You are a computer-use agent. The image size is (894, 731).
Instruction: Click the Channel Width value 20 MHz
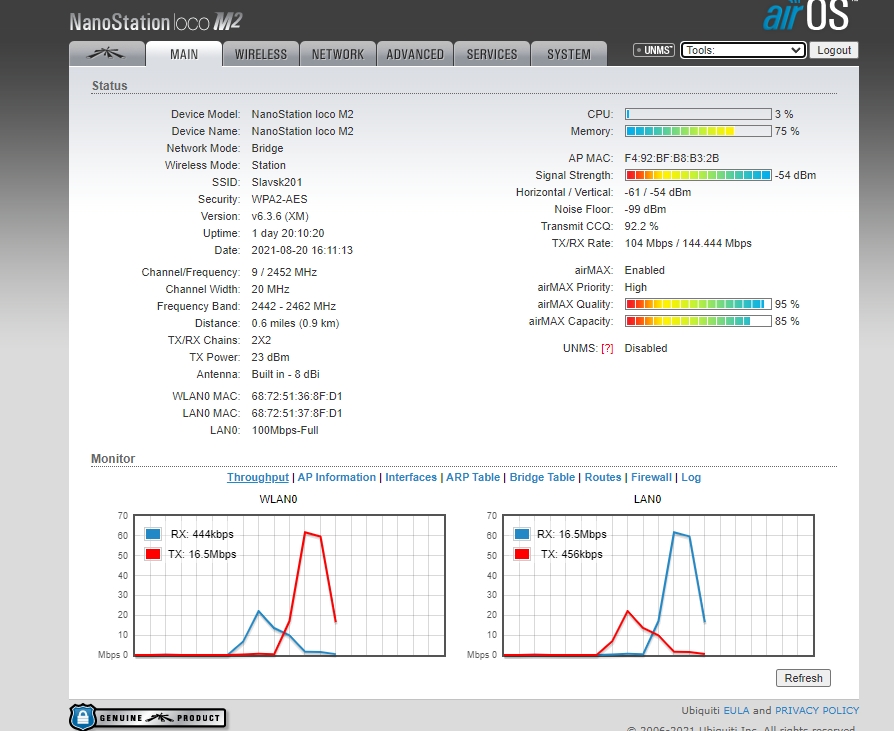[x=270, y=289]
